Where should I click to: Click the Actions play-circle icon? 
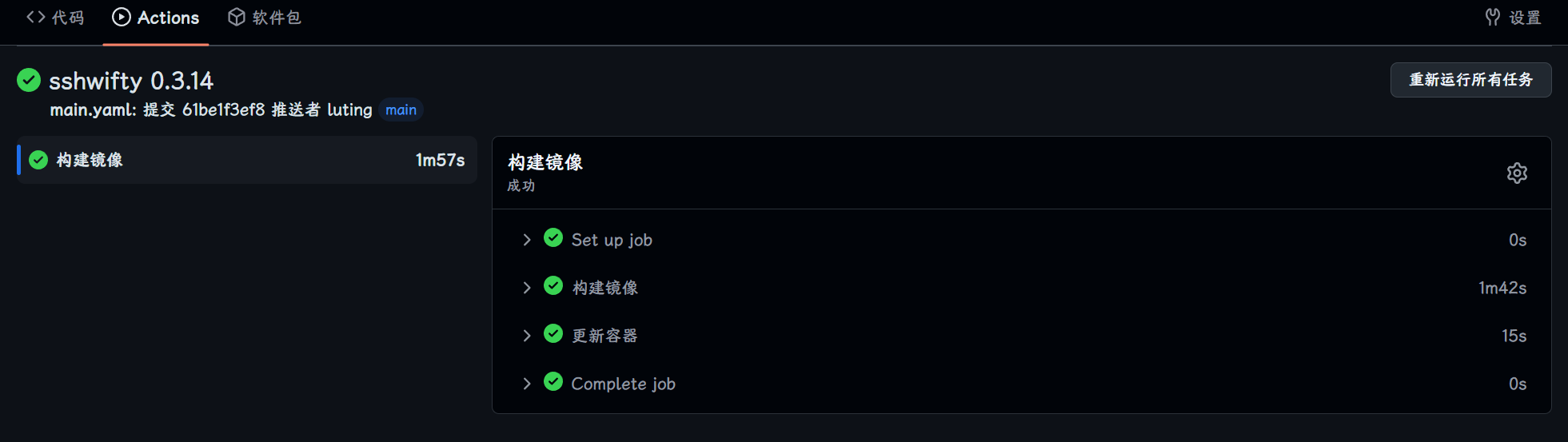[x=122, y=17]
